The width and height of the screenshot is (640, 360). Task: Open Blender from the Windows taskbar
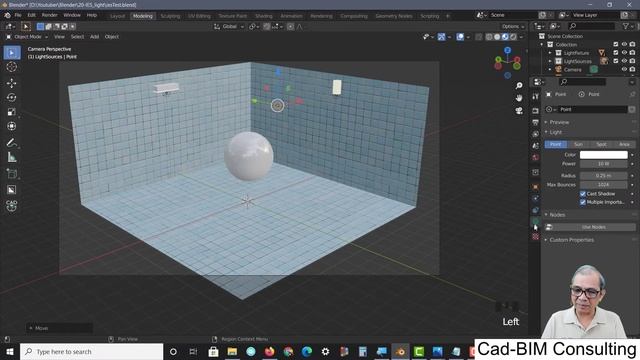400,351
